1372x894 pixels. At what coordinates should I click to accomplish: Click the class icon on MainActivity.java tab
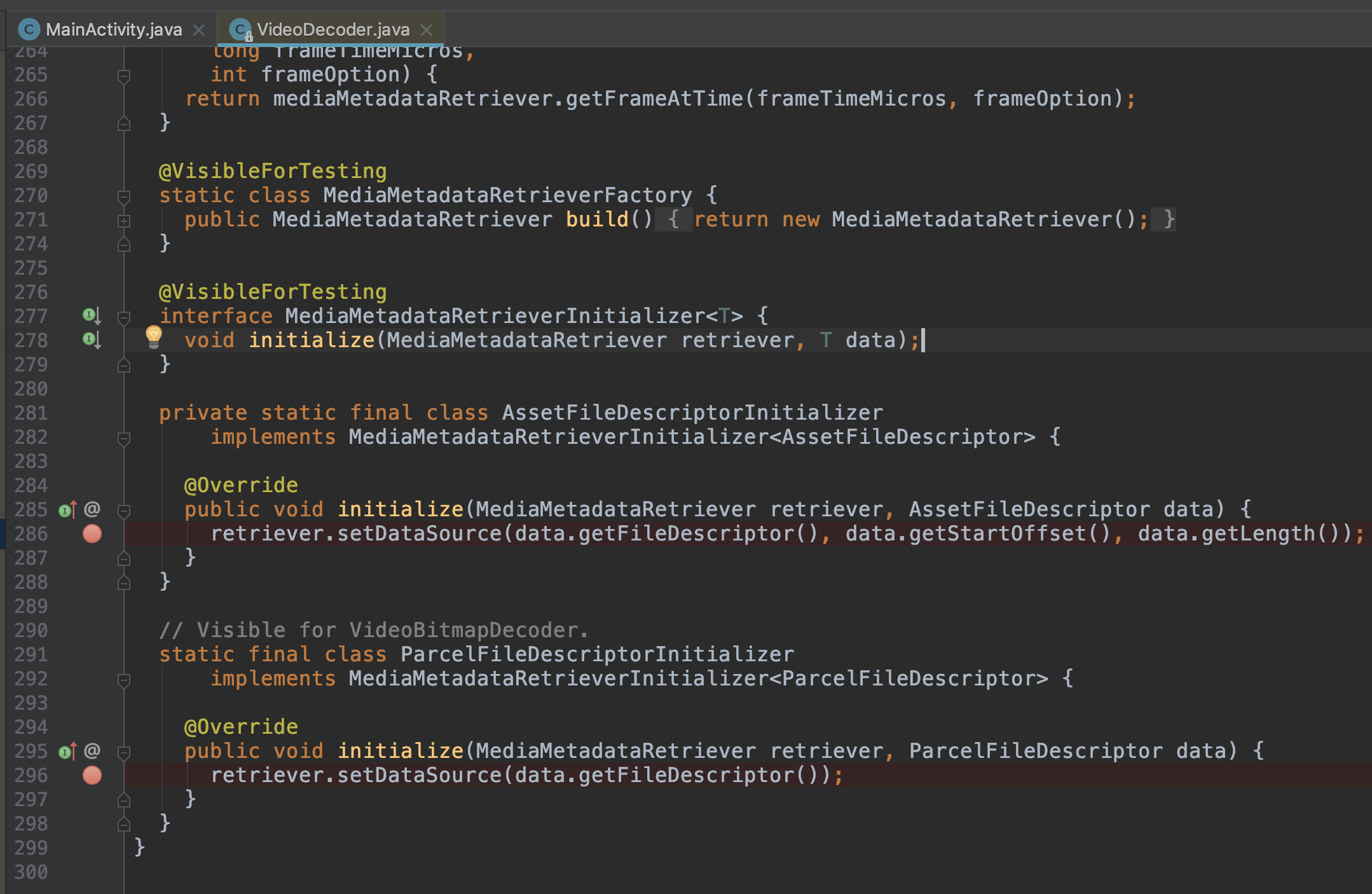tap(29, 29)
